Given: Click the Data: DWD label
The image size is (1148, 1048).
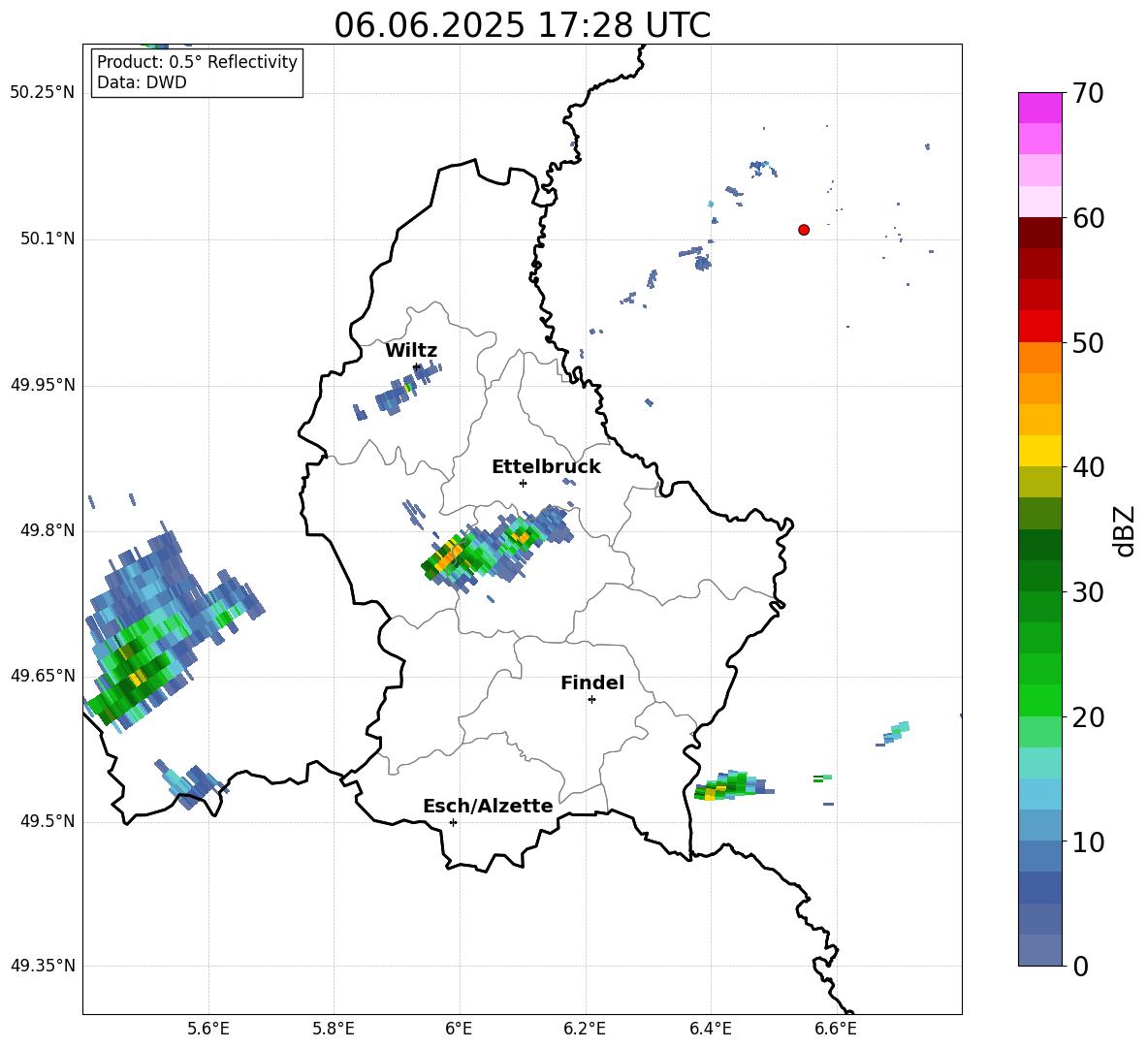Looking at the screenshot, I should (142, 82).
